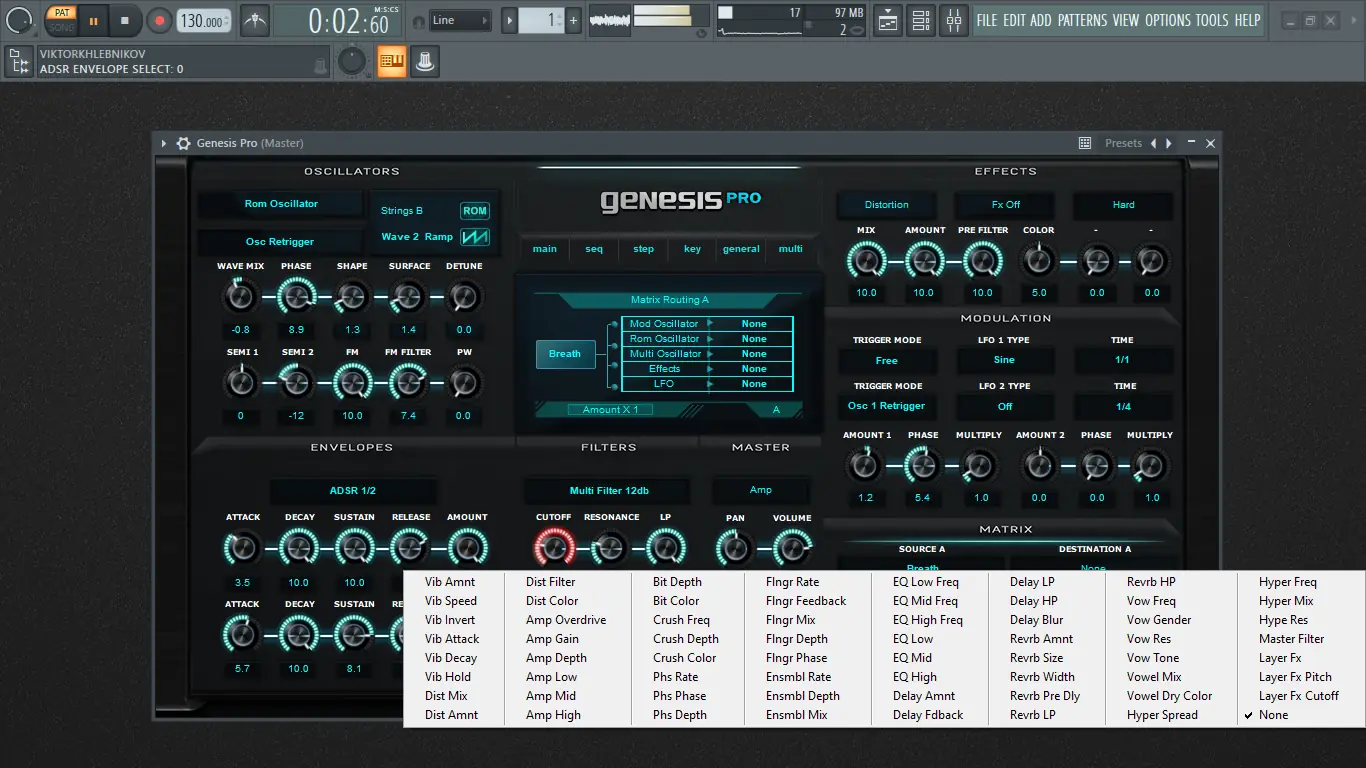
Task: Click the Osc Retrigger button
Action: [x=280, y=242]
